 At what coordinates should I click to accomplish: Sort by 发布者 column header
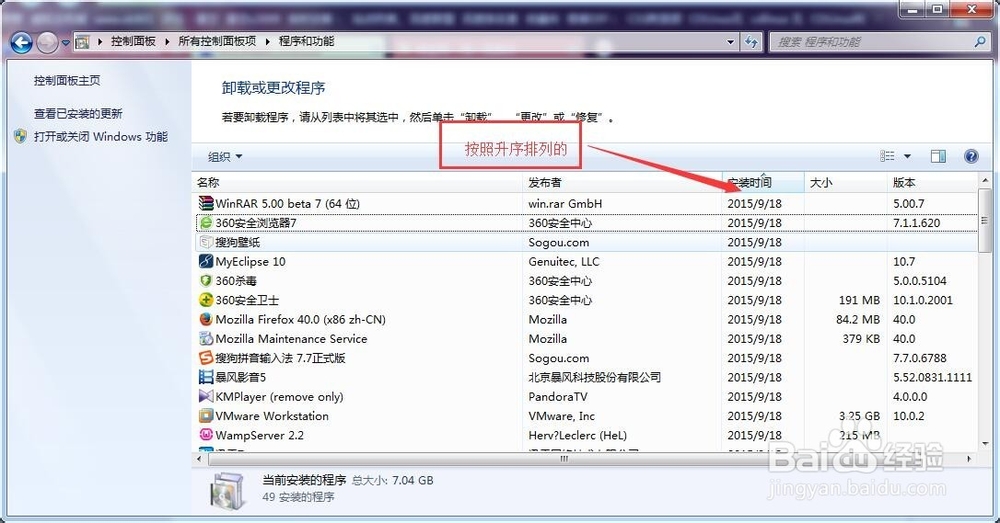click(622, 182)
